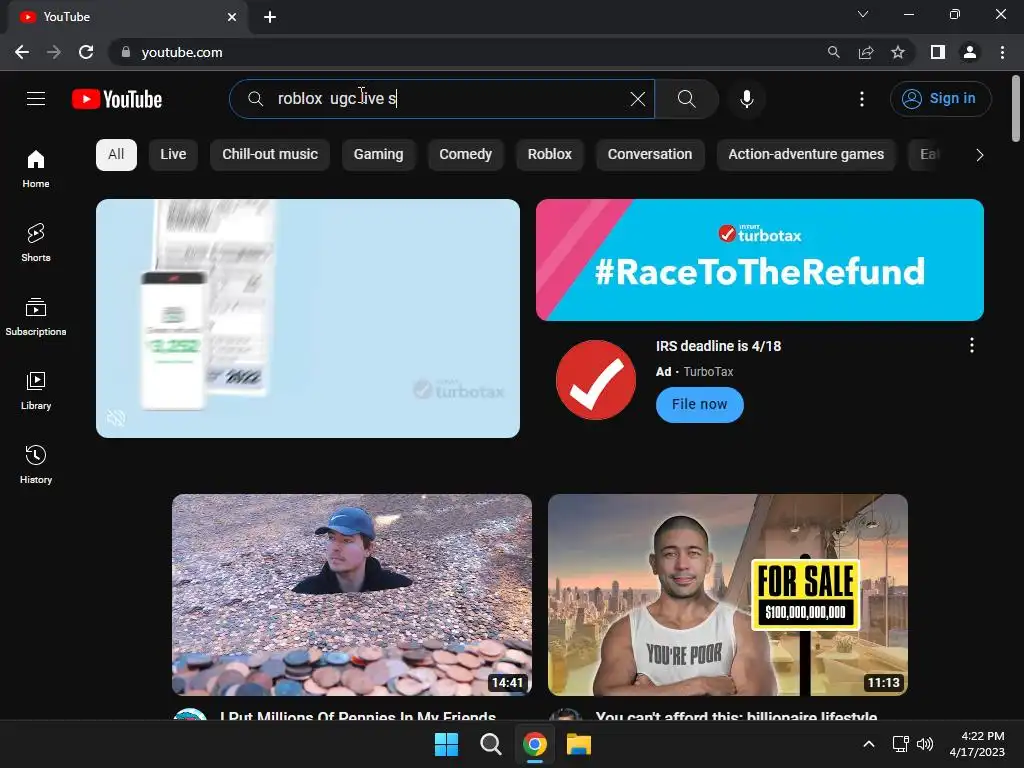
Task: Click the browser back arrow
Action: tap(22, 52)
